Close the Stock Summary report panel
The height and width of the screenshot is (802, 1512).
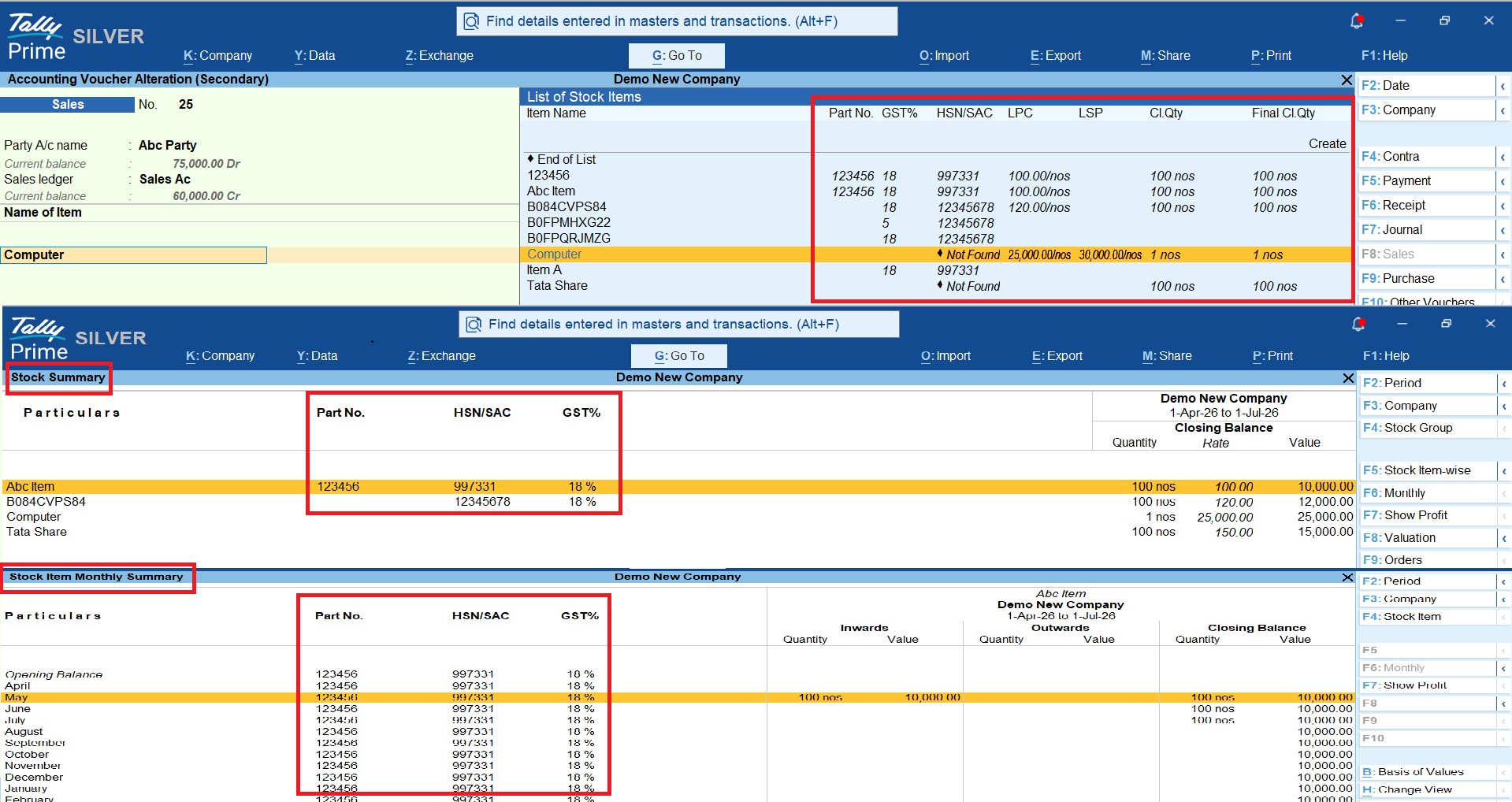[1348, 378]
